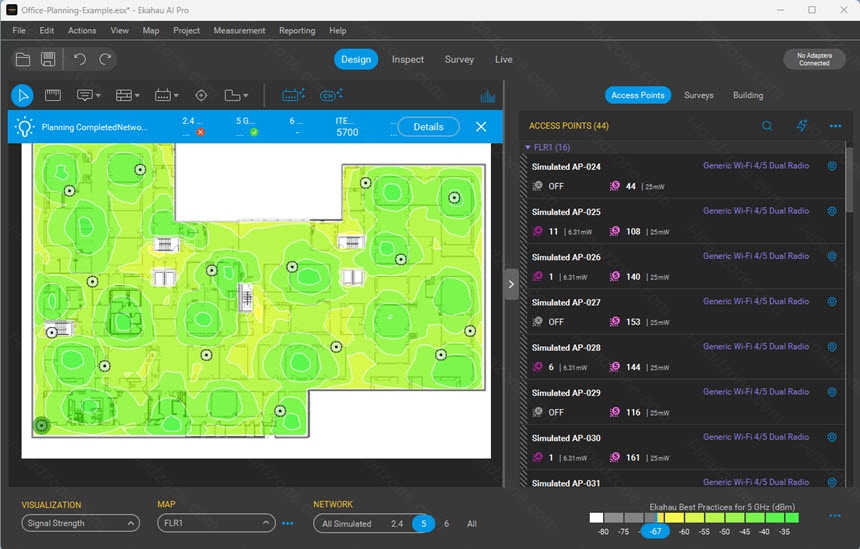Open the Reporting menu

(297, 31)
